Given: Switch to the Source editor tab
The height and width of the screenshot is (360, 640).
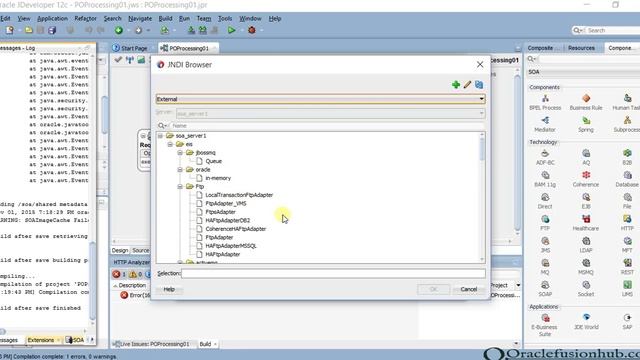Looking at the screenshot, I should pos(140,250).
